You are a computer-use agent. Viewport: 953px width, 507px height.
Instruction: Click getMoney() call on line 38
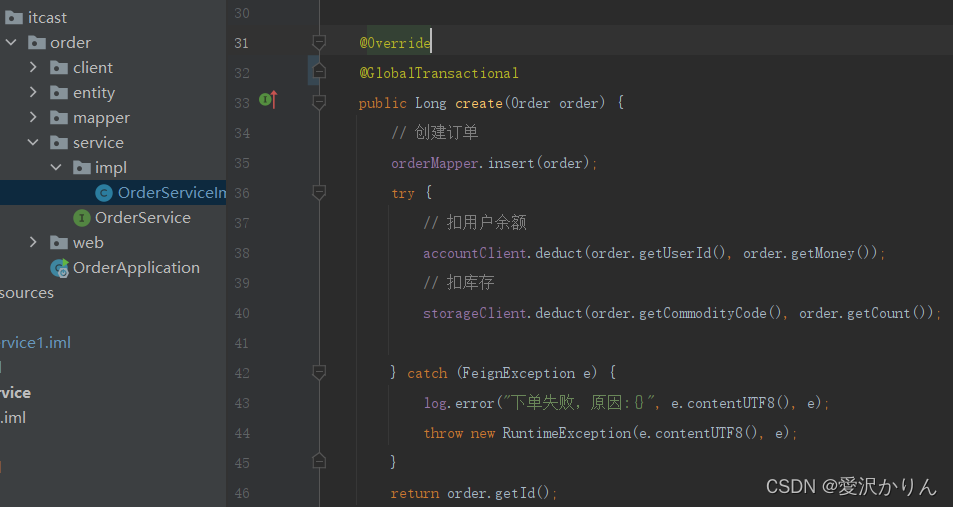point(830,253)
